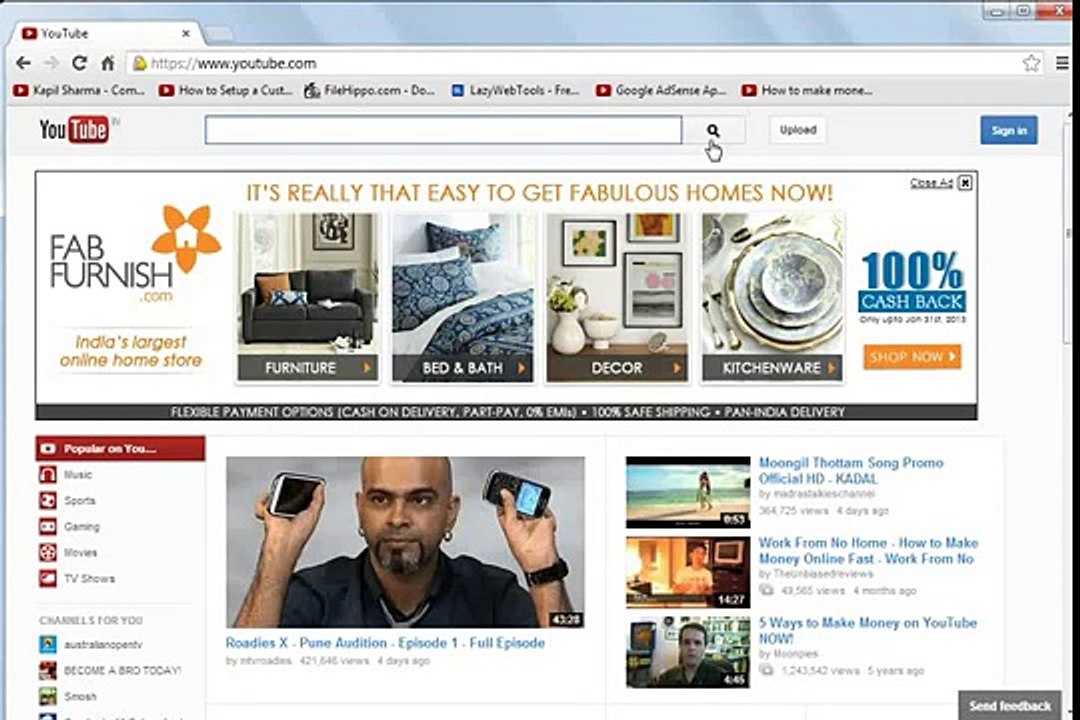
Task: Click the YouTube search input field
Action: [443, 130]
